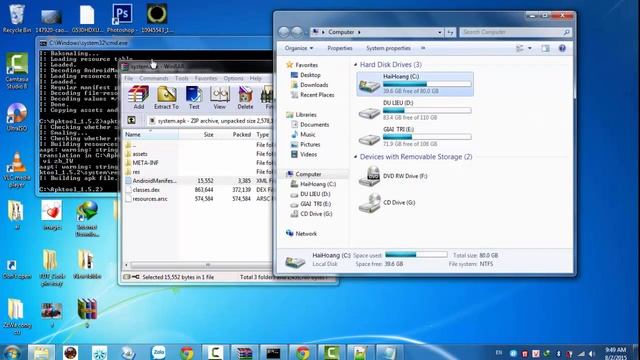Click the View icon in WinRAR toolbar
Image resolution: width=640 pixels, height=360 pixels.
pyautogui.click(x=220, y=98)
